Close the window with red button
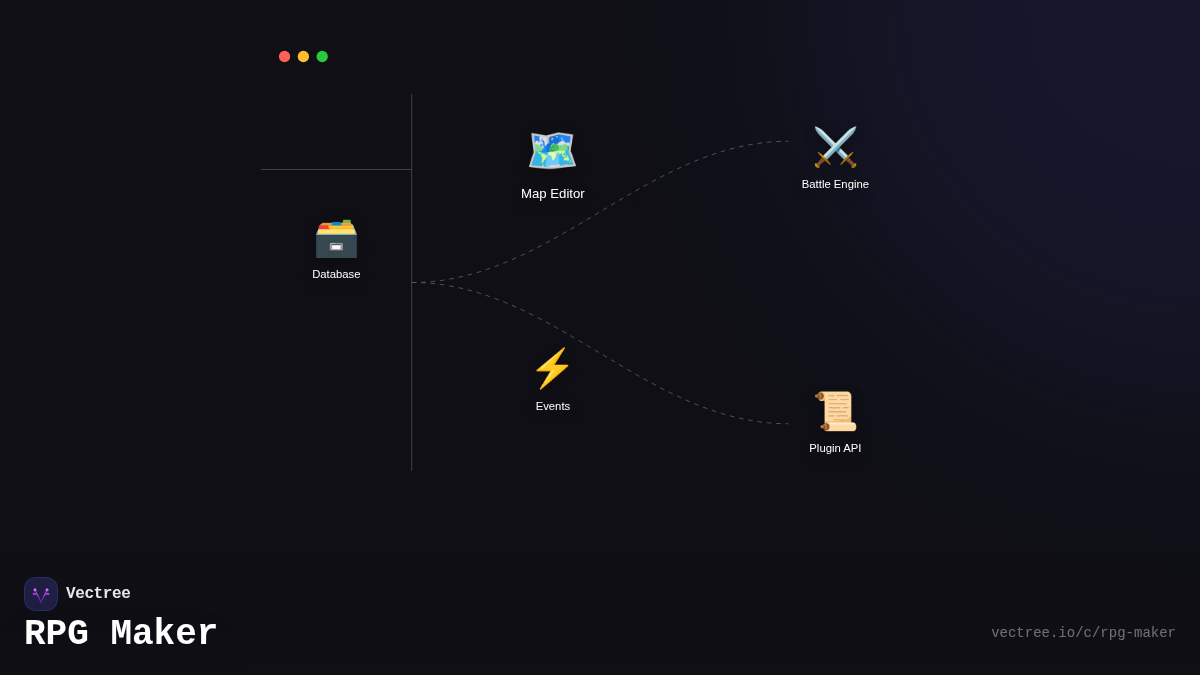Viewport: 1200px width, 675px height. coord(284,57)
